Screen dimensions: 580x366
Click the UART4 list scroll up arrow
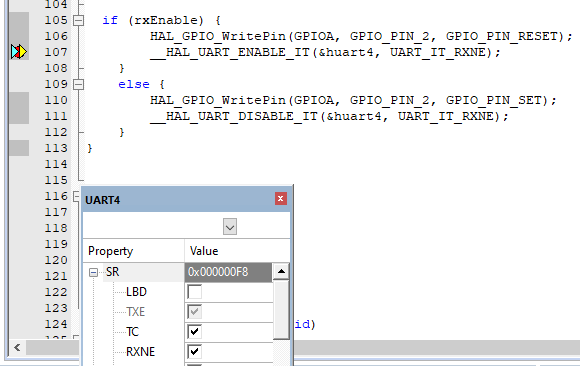click(281, 272)
